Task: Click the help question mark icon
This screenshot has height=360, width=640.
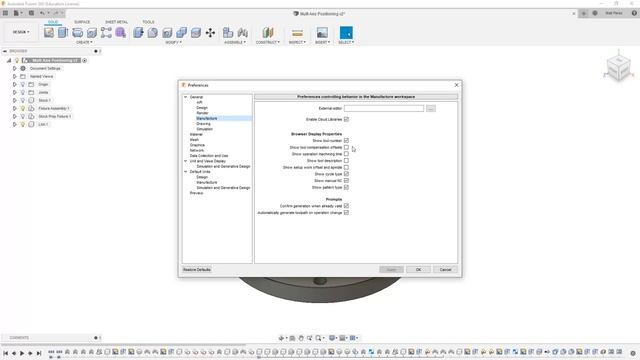Action: [634, 13]
